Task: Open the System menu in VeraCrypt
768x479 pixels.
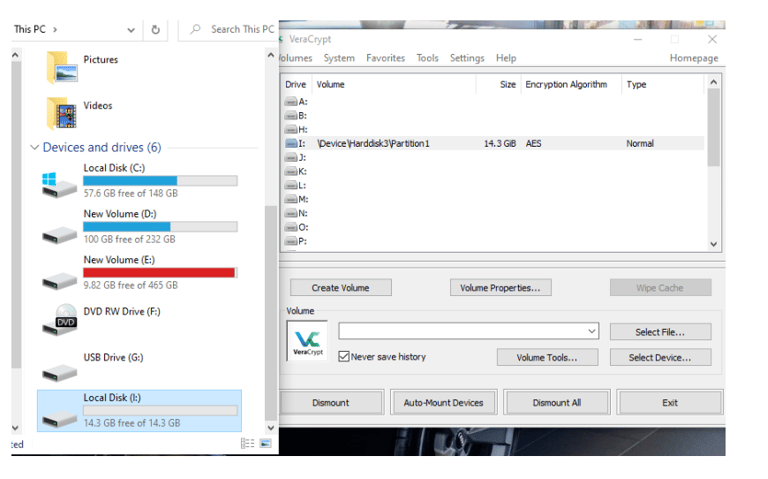Action: pyautogui.click(x=339, y=58)
